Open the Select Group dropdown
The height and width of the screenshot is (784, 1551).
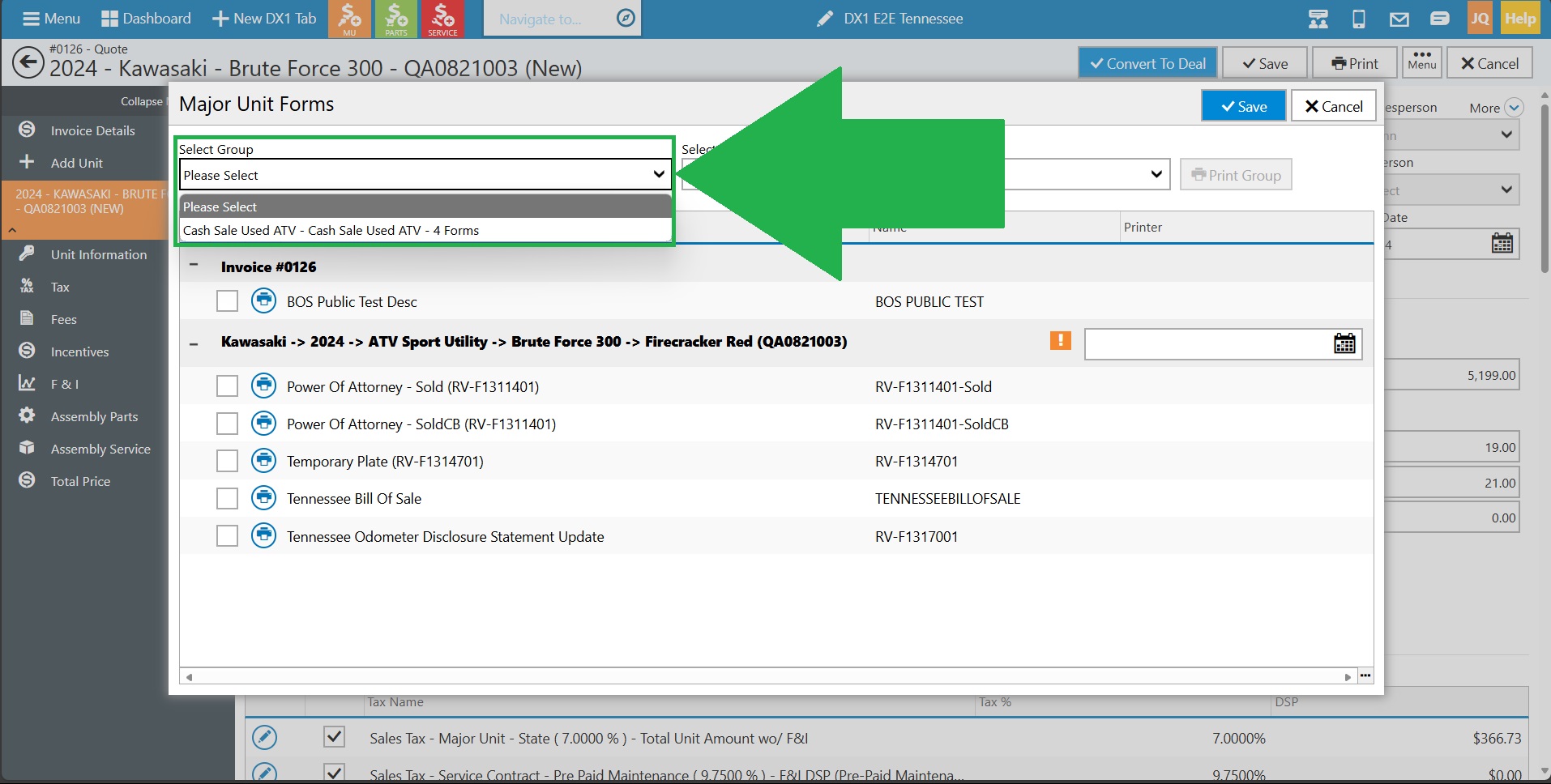pyautogui.click(x=425, y=174)
